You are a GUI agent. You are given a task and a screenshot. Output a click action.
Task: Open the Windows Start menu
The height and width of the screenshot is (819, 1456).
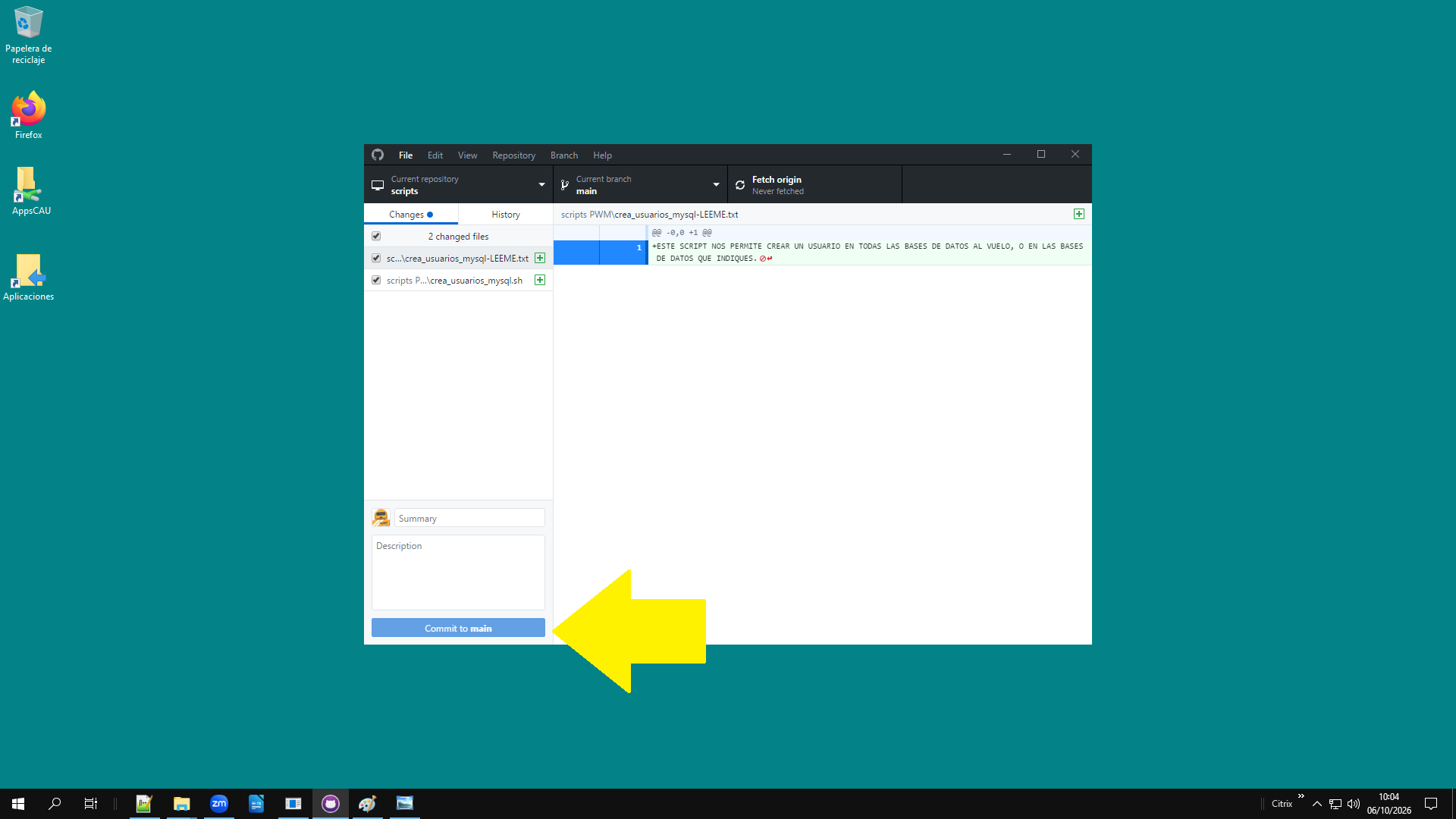click(x=18, y=804)
